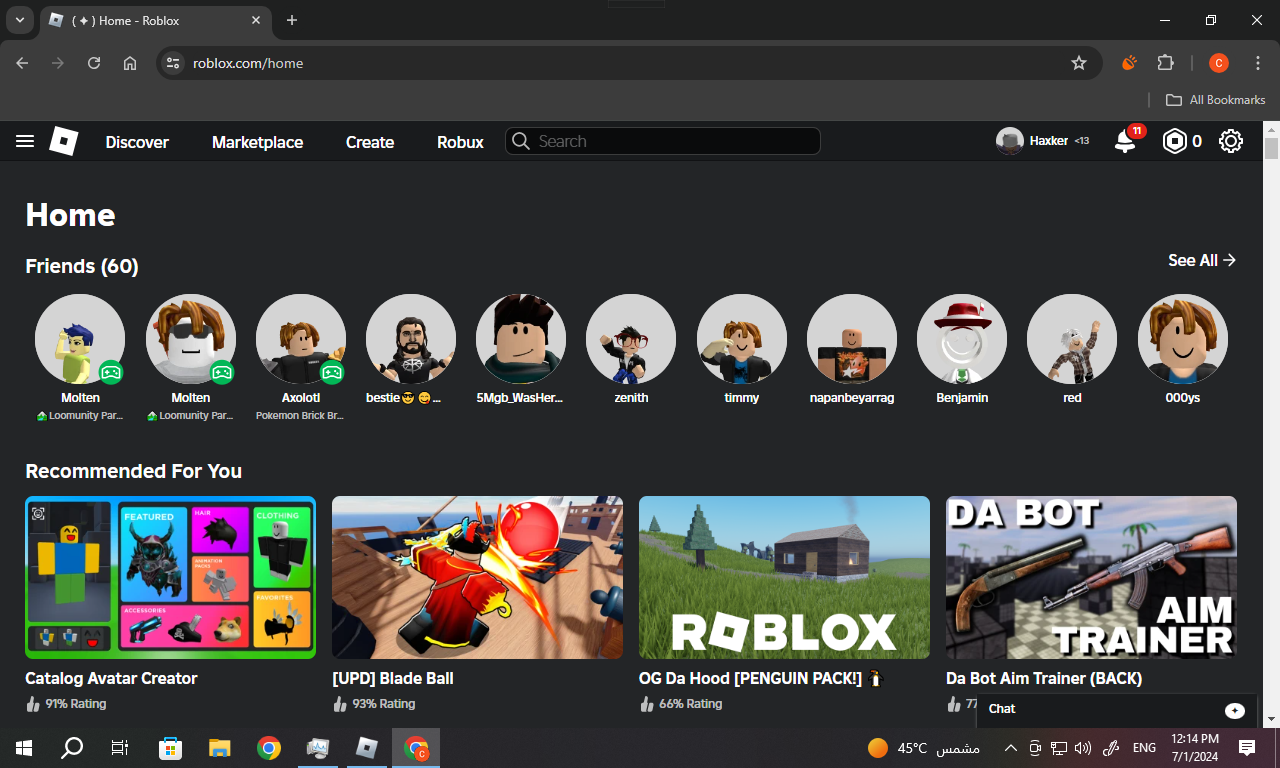
Task: Open friend napanbeyarrag's avatar
Action: tap(852, 339)
